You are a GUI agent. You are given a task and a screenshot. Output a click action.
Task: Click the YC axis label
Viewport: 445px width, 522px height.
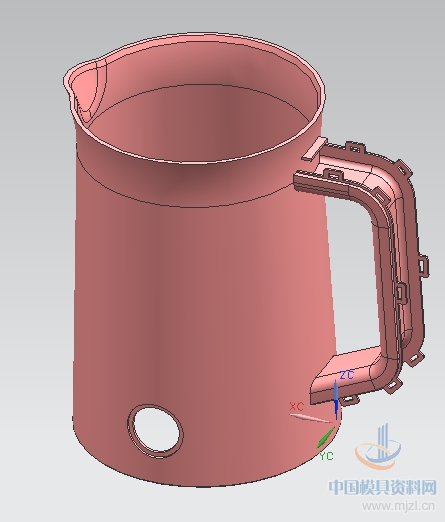(x=327, y=456)
